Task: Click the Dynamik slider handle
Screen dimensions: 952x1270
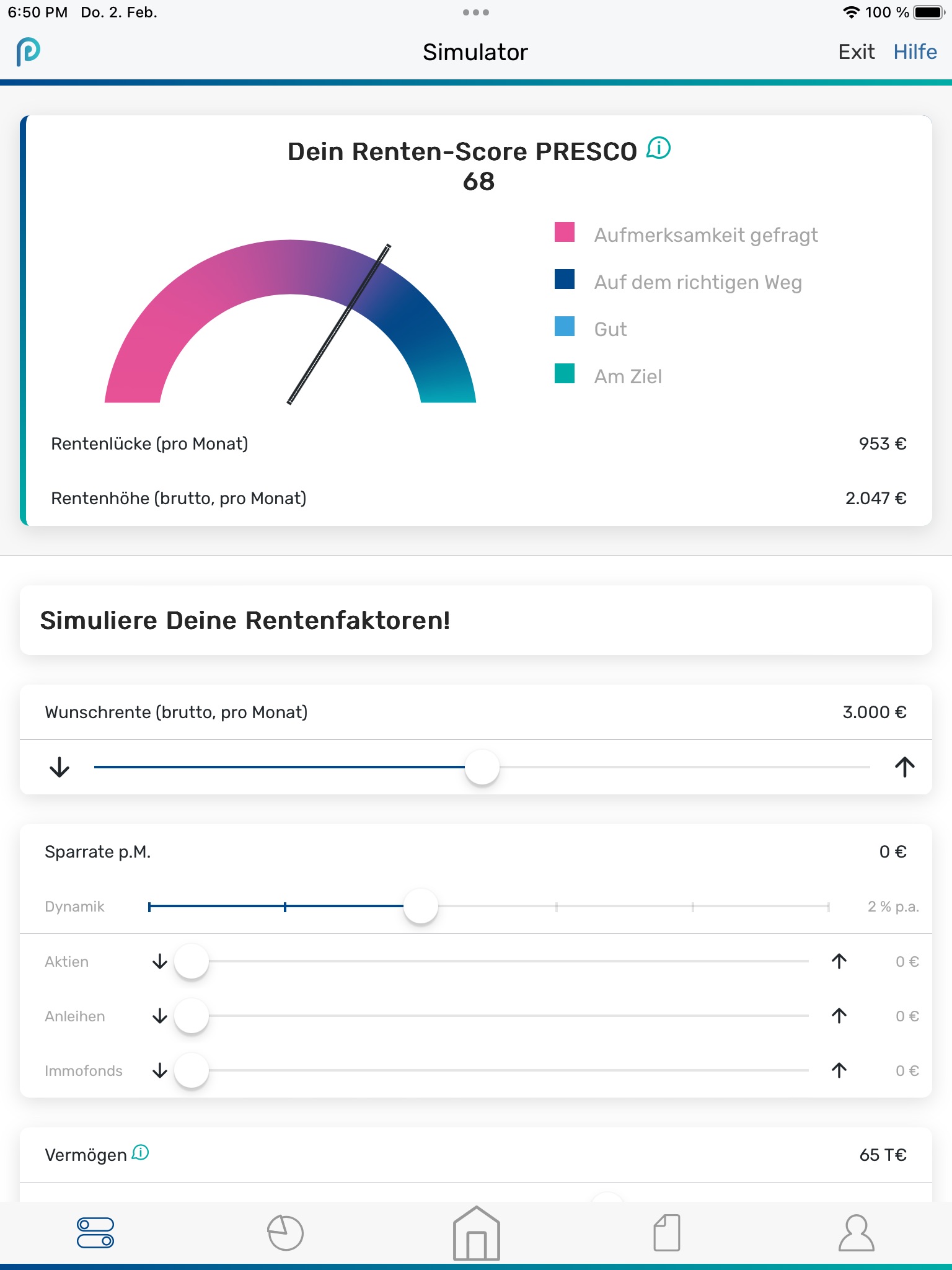Action: pyautogui.click(x=421, y=906)
